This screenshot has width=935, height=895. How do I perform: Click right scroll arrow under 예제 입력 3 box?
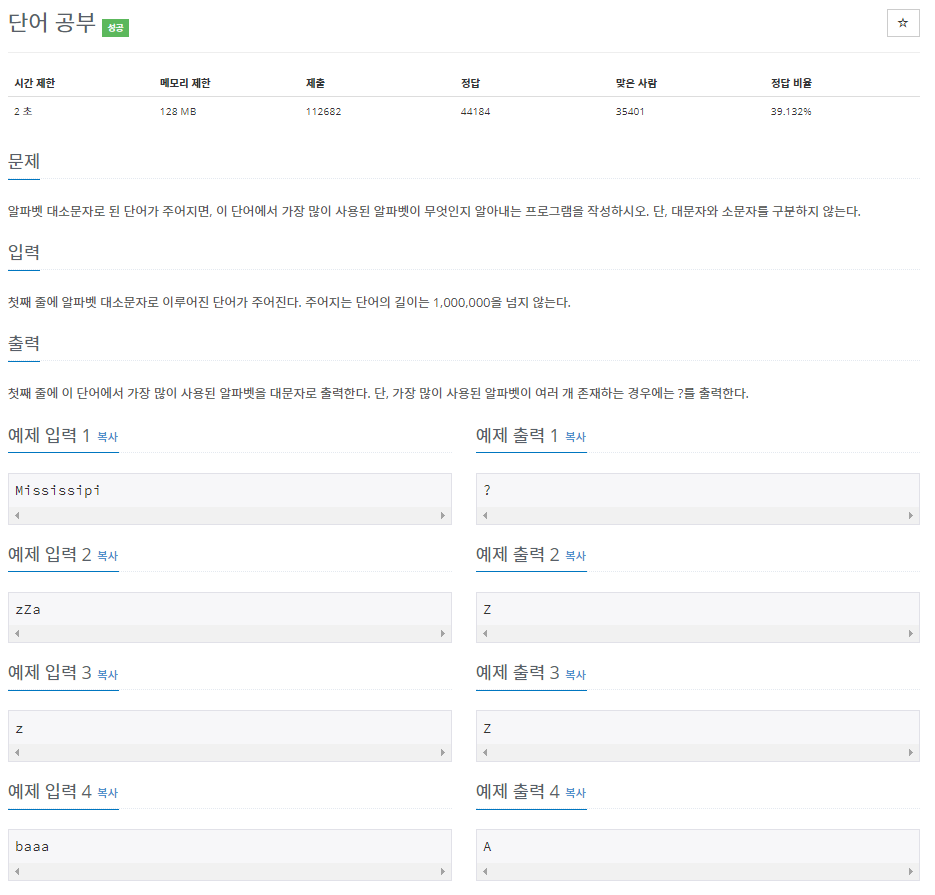click(442, 752)
